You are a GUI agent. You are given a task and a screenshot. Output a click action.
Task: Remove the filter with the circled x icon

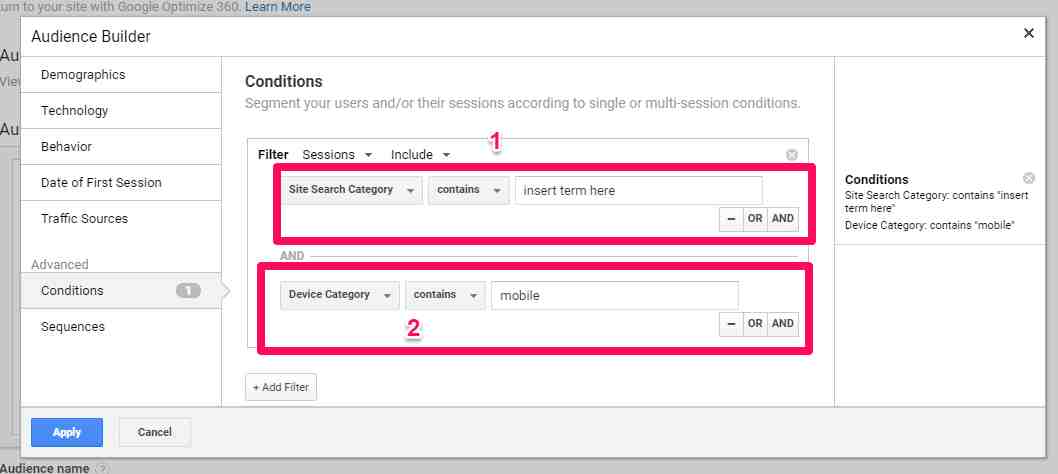(792, 155)
